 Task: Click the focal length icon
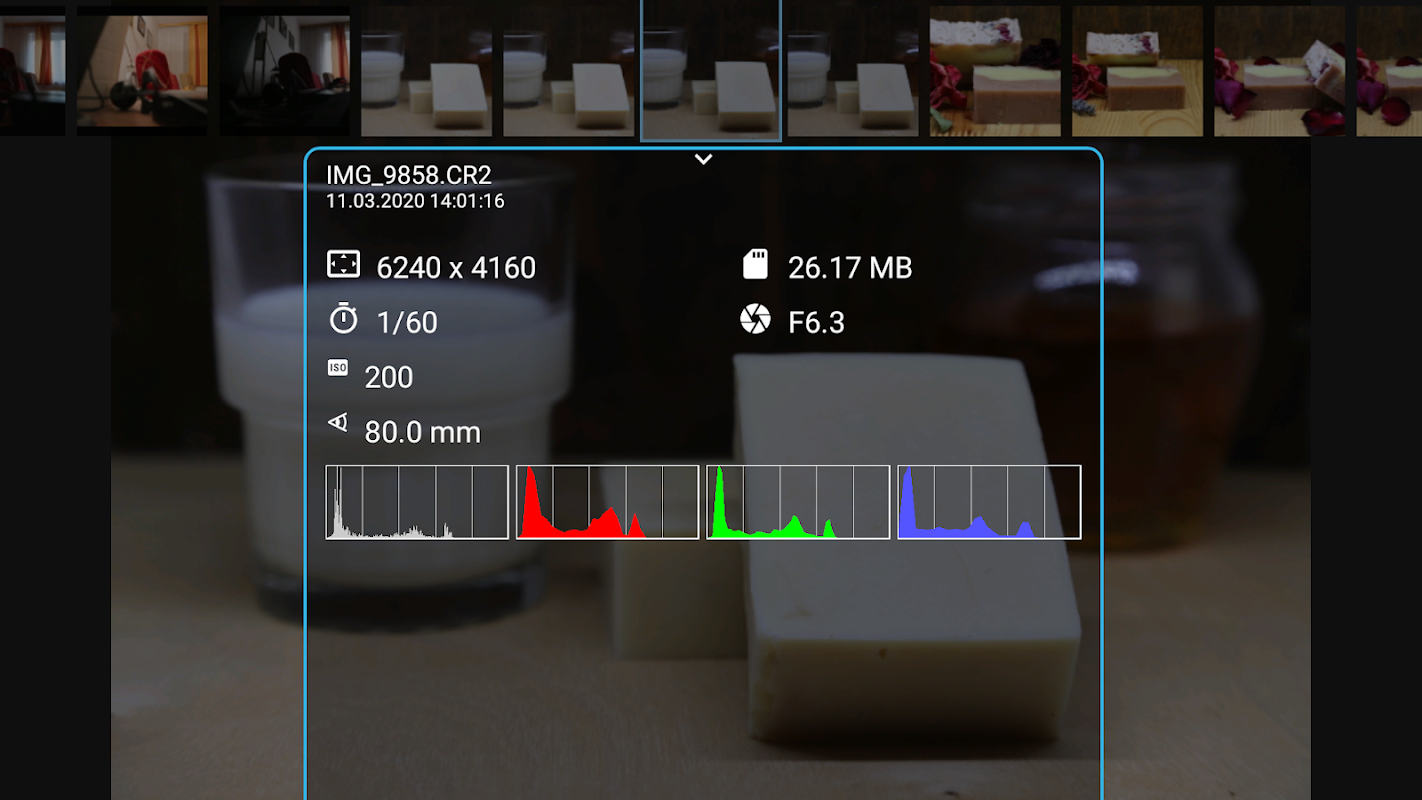click(338, 424)
